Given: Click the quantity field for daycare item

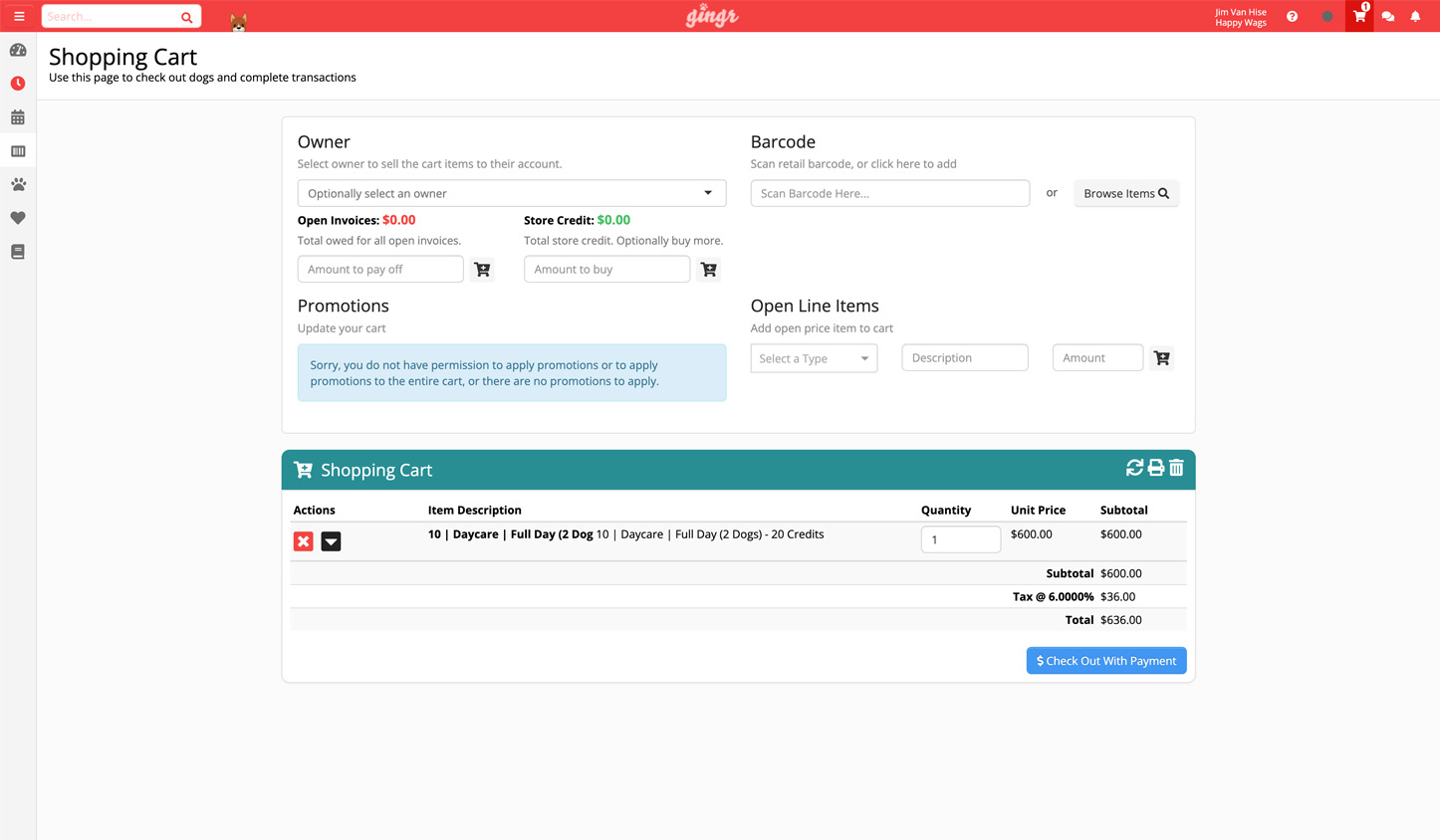Looking at the screenshot, I should coord(960,539).
